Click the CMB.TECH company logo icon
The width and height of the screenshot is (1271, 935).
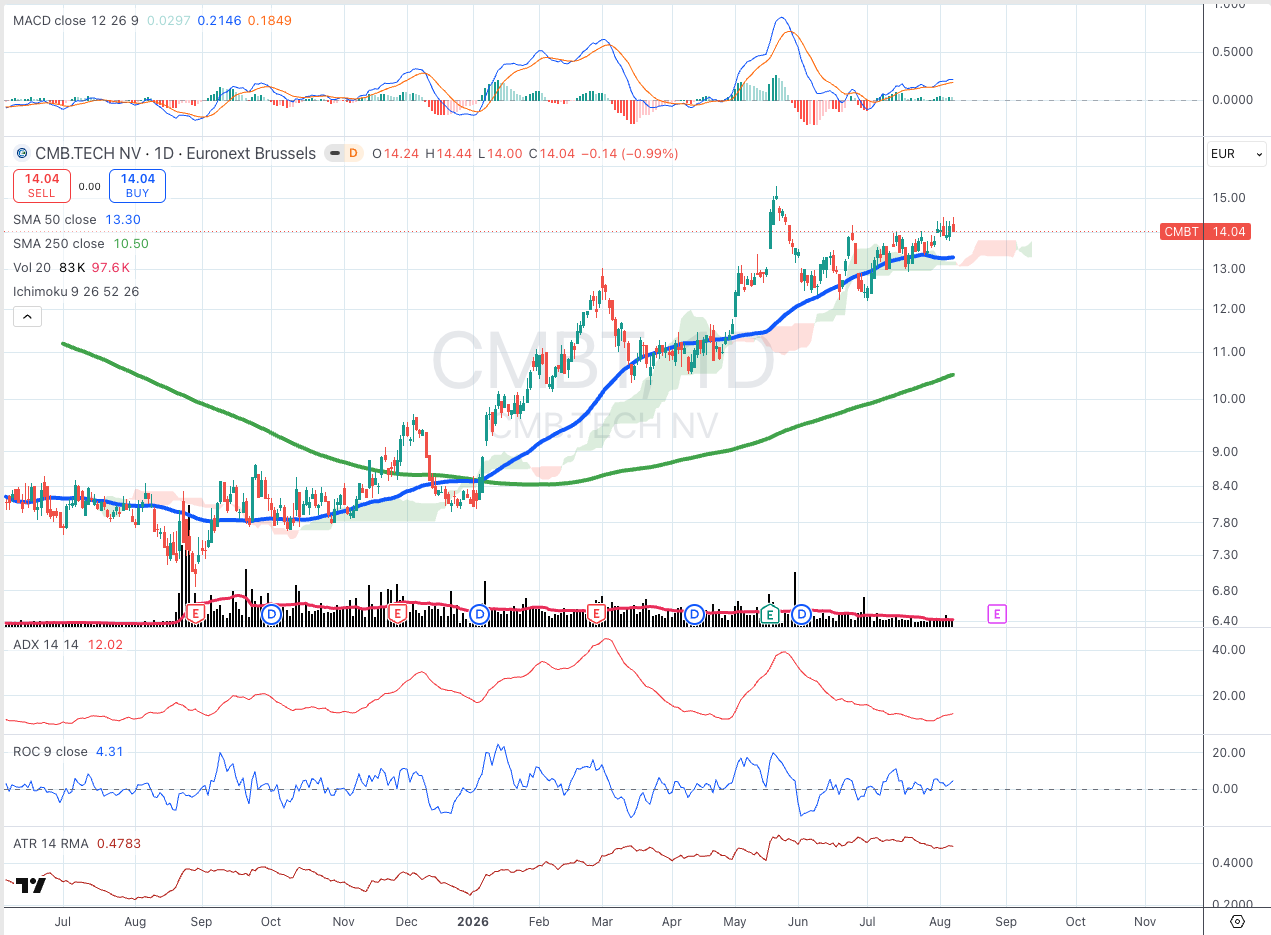[23, 154]
